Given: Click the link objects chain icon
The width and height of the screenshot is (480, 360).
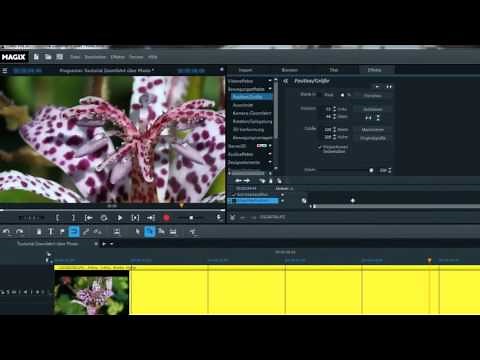Looking at the screenshot, I should (86, 232).
